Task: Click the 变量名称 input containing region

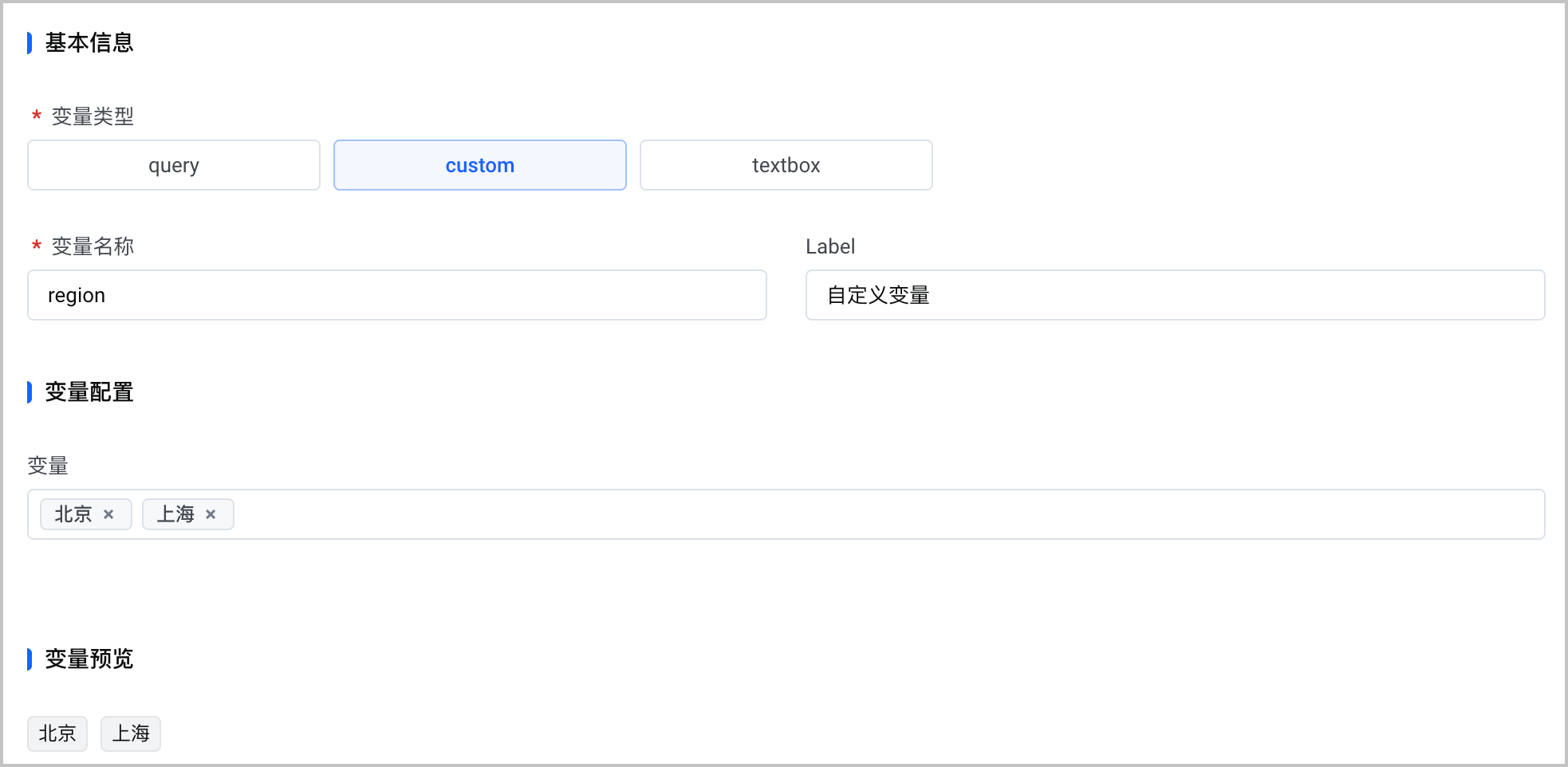Action: coord(397,295)
